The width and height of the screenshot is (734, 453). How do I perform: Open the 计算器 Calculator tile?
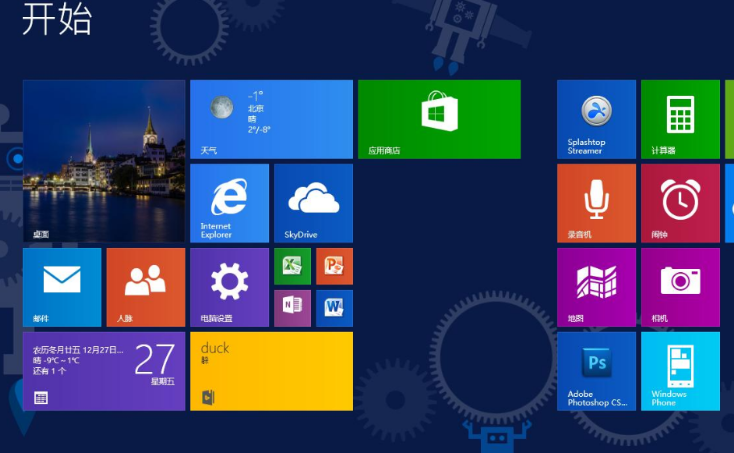pyautogui.click(x=680, y=119)
